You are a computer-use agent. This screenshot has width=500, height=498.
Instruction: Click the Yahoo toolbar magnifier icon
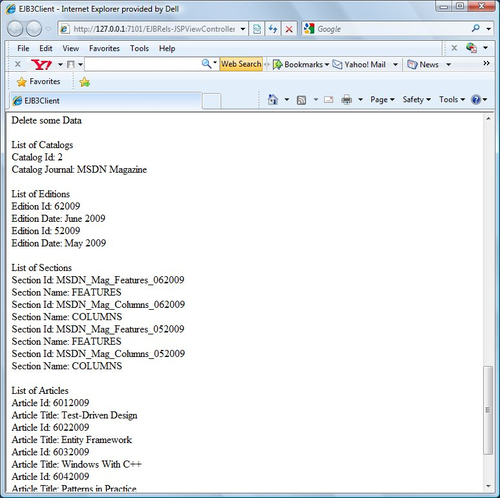(206, 64)
